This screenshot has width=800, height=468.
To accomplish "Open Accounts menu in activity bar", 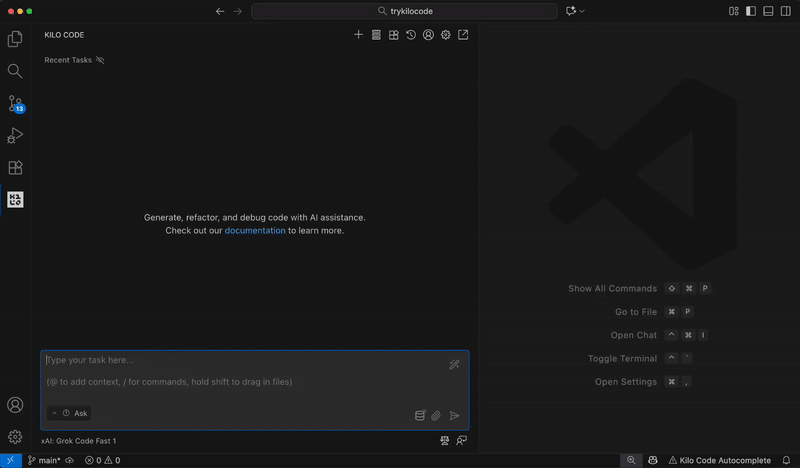I will pyautogui.click(x=15, y=405).
